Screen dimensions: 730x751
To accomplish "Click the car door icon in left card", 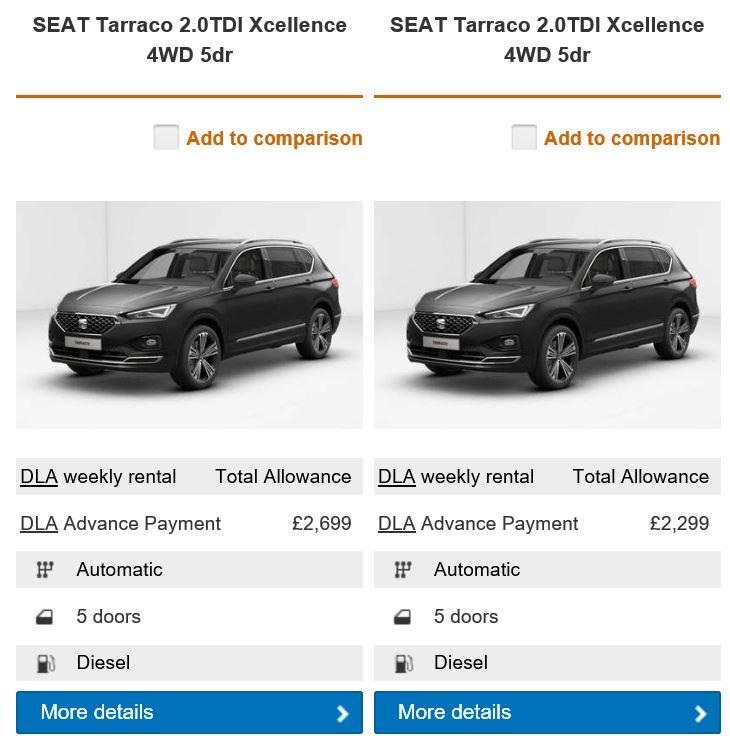I will tap(44, 617).
